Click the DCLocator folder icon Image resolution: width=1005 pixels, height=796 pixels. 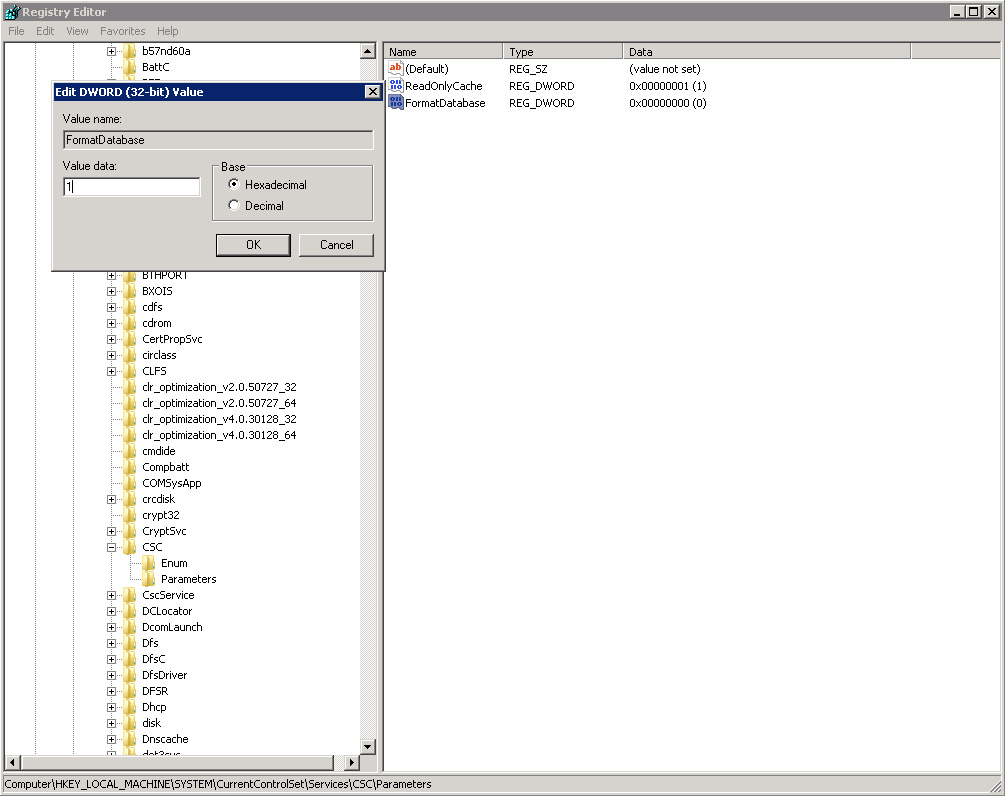pos(129,611)
